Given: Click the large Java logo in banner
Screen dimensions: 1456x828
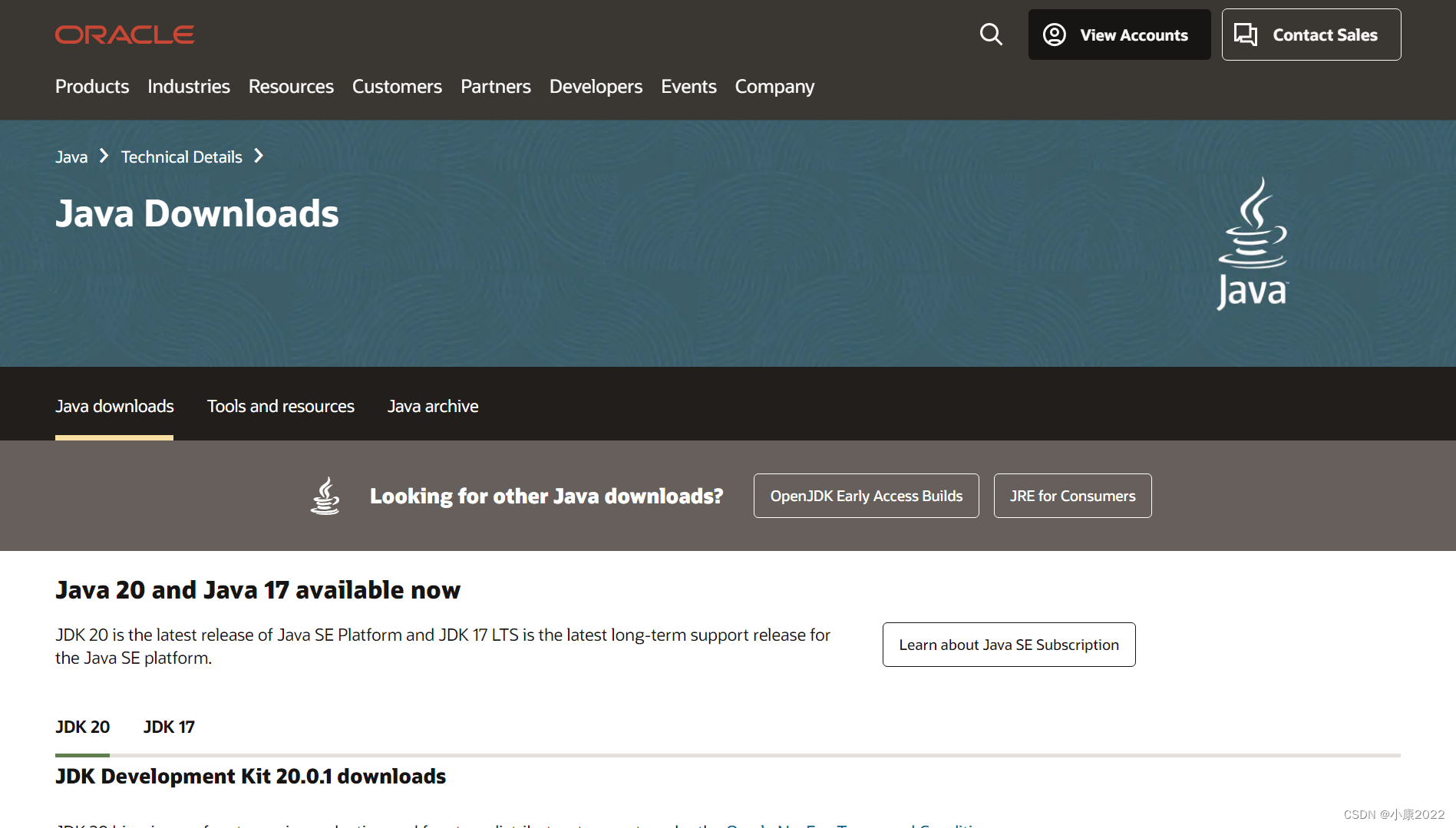Looking at the screenshot, I should point(1253,244).
